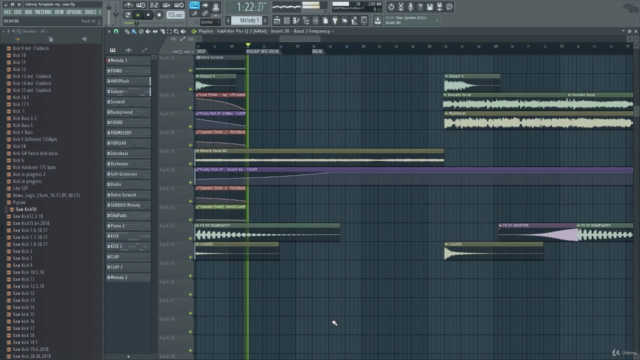Toggle pattern/song mode button
Viewport: 640px width, 360px height.
(128, 15)
